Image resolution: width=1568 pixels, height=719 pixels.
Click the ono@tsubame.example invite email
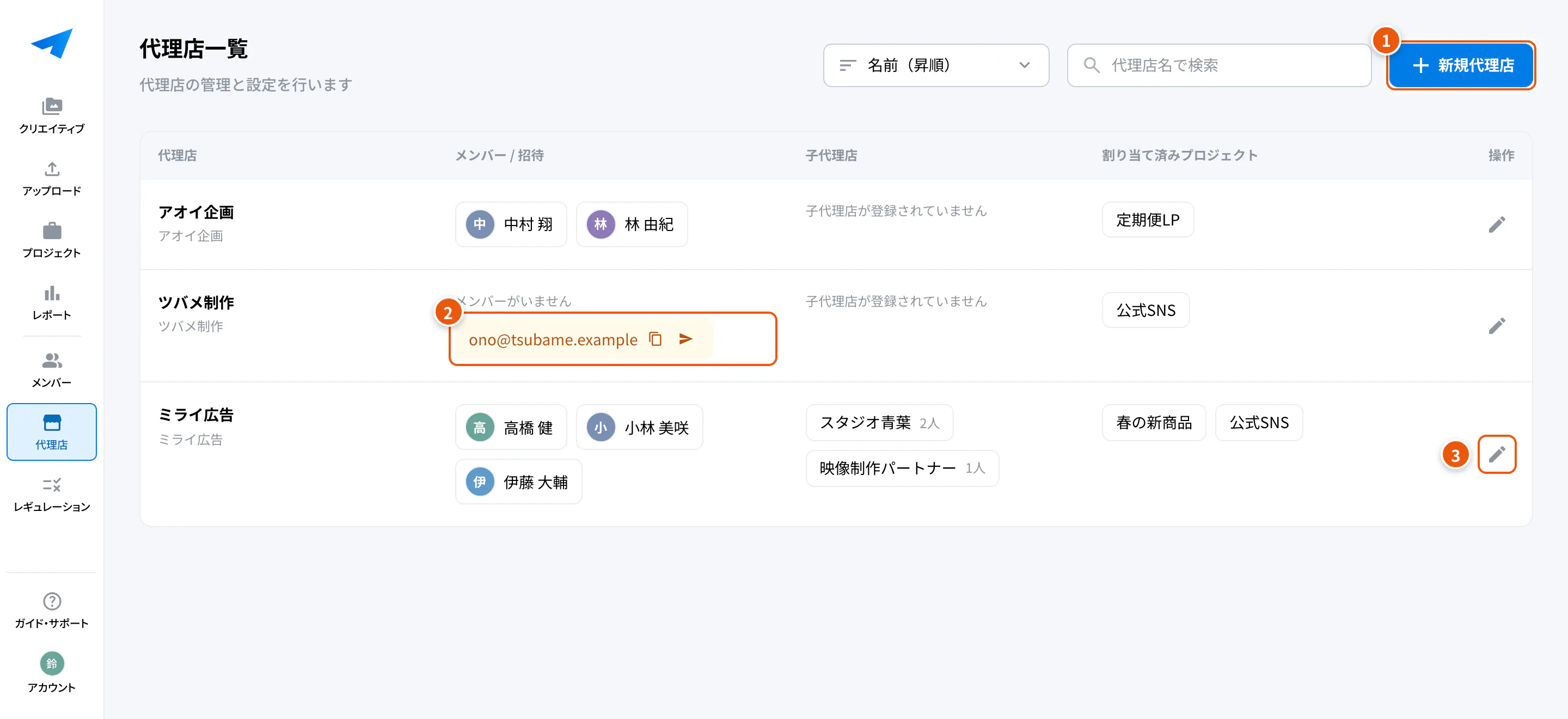[x=553, y=340]
